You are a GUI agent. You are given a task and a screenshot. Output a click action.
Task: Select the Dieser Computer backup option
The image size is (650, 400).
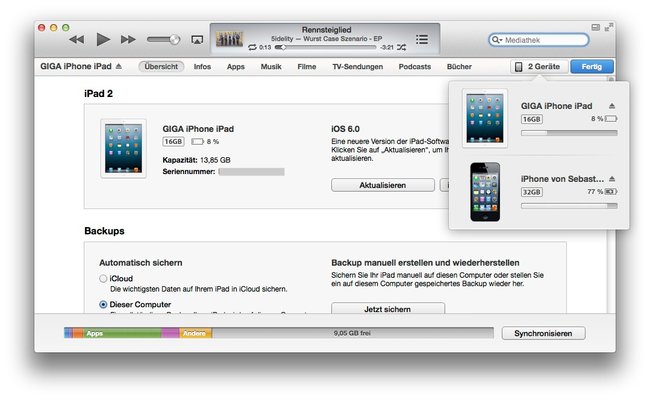coord(103,305)
